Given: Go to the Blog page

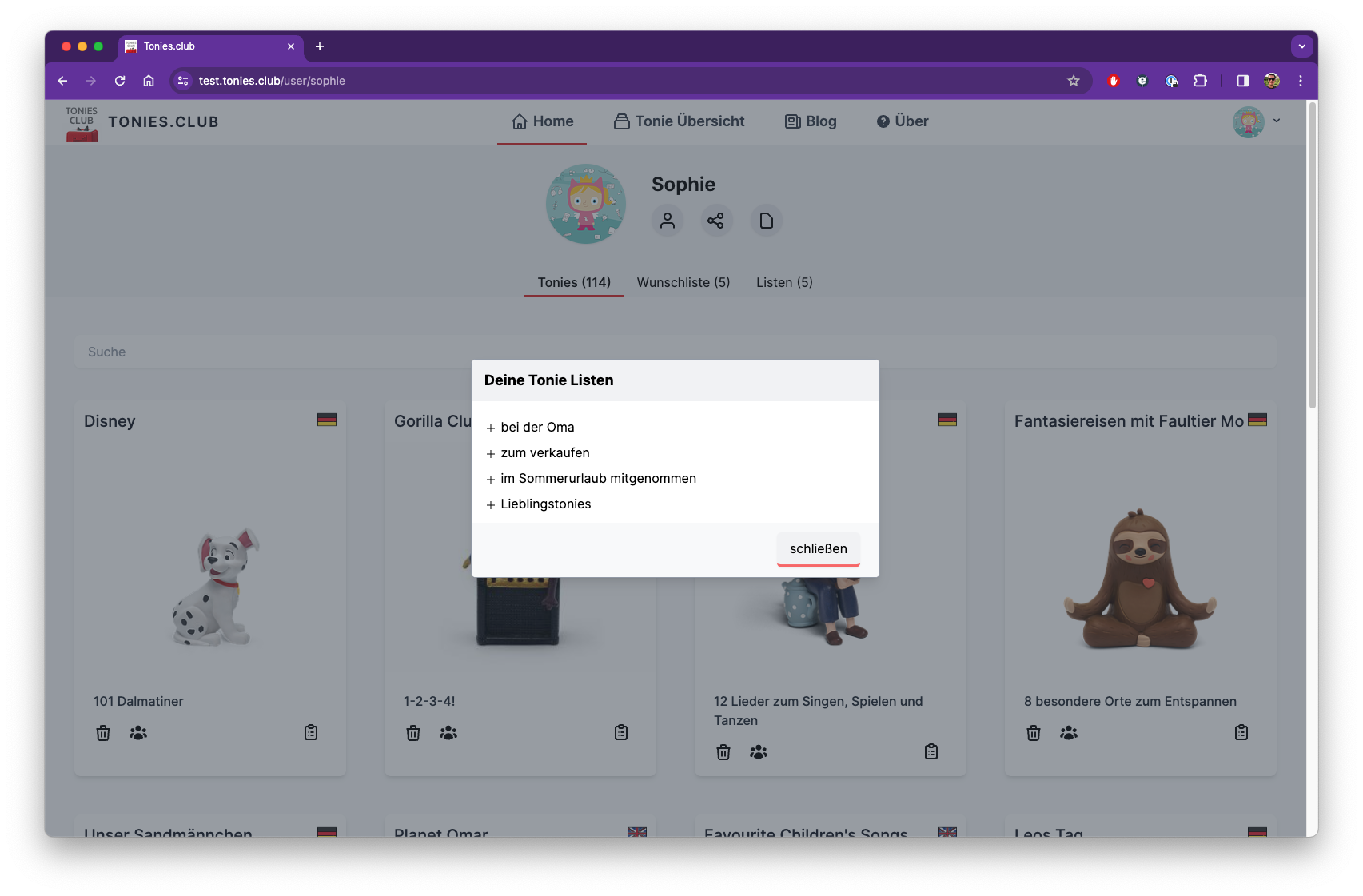Looking at the screenshot, I should pos(811,121).
